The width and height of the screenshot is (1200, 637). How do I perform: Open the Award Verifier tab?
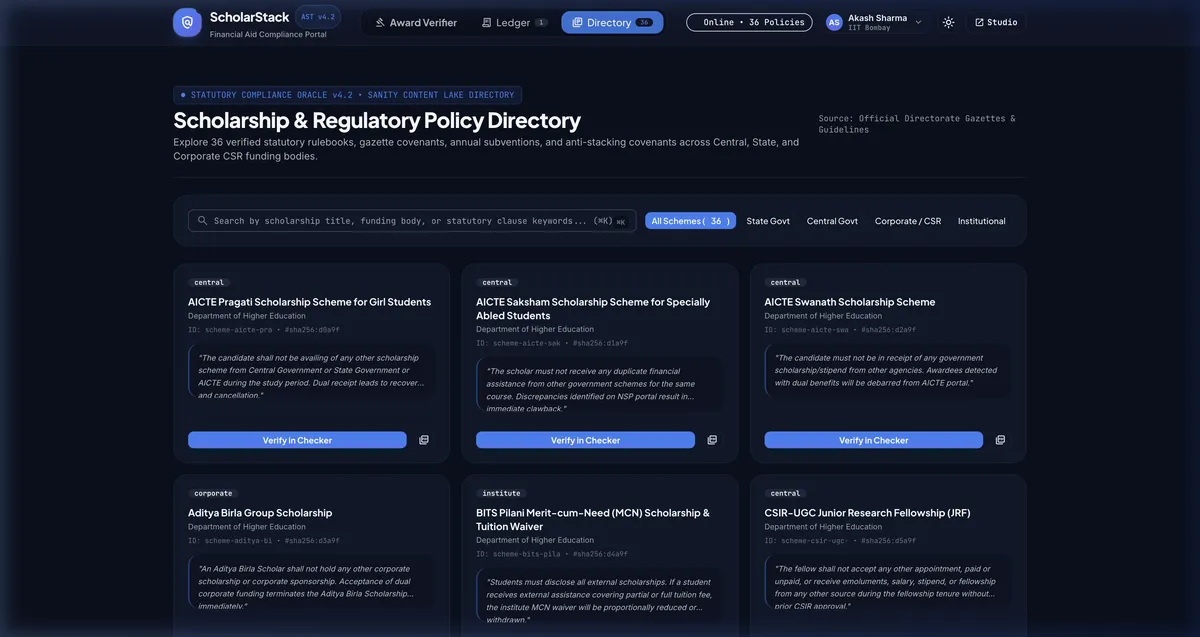[416, 22]
